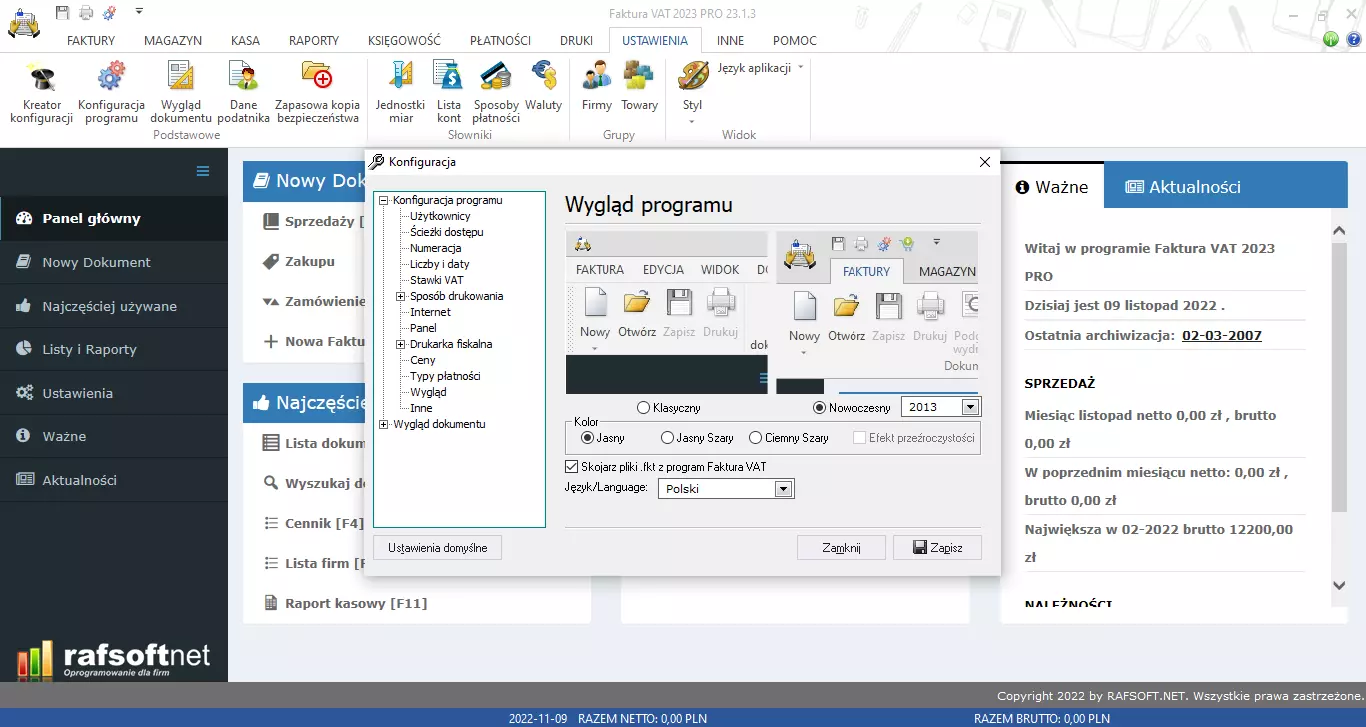Click the Ustawienia domyślne button
The height and width of the screenshot is (727, 1366).
click(x=437, y=547)
